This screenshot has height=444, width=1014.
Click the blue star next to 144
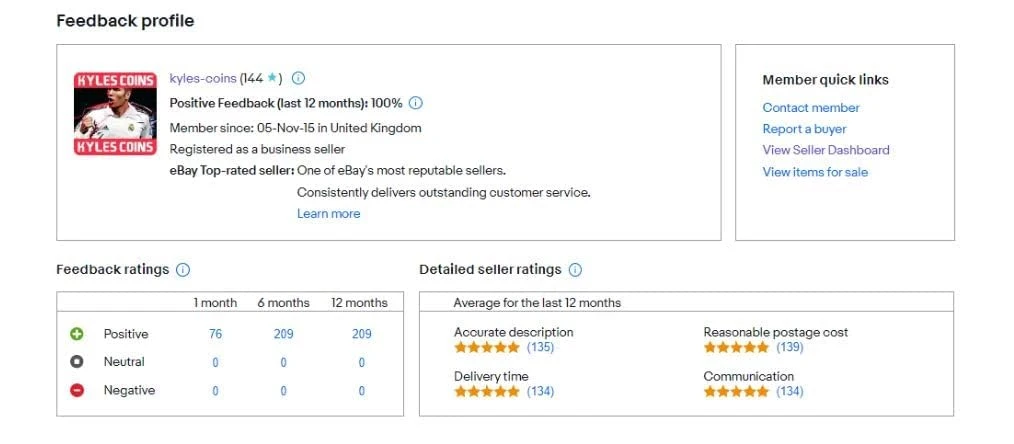point(271,78)
